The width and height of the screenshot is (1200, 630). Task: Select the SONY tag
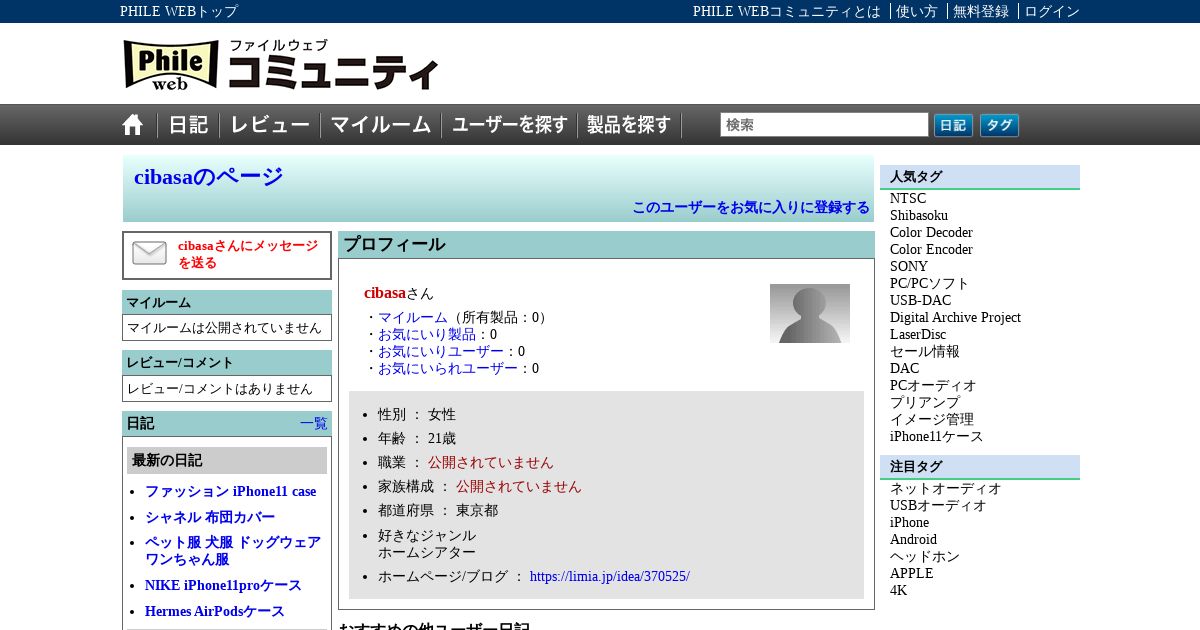[909, 266]
